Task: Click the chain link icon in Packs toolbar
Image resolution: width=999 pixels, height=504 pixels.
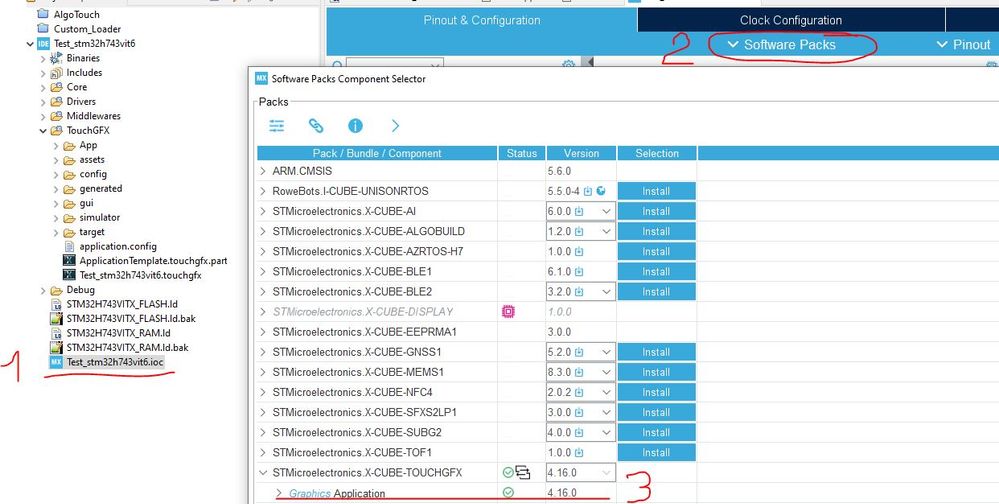Action: click(x=316, y=126)
